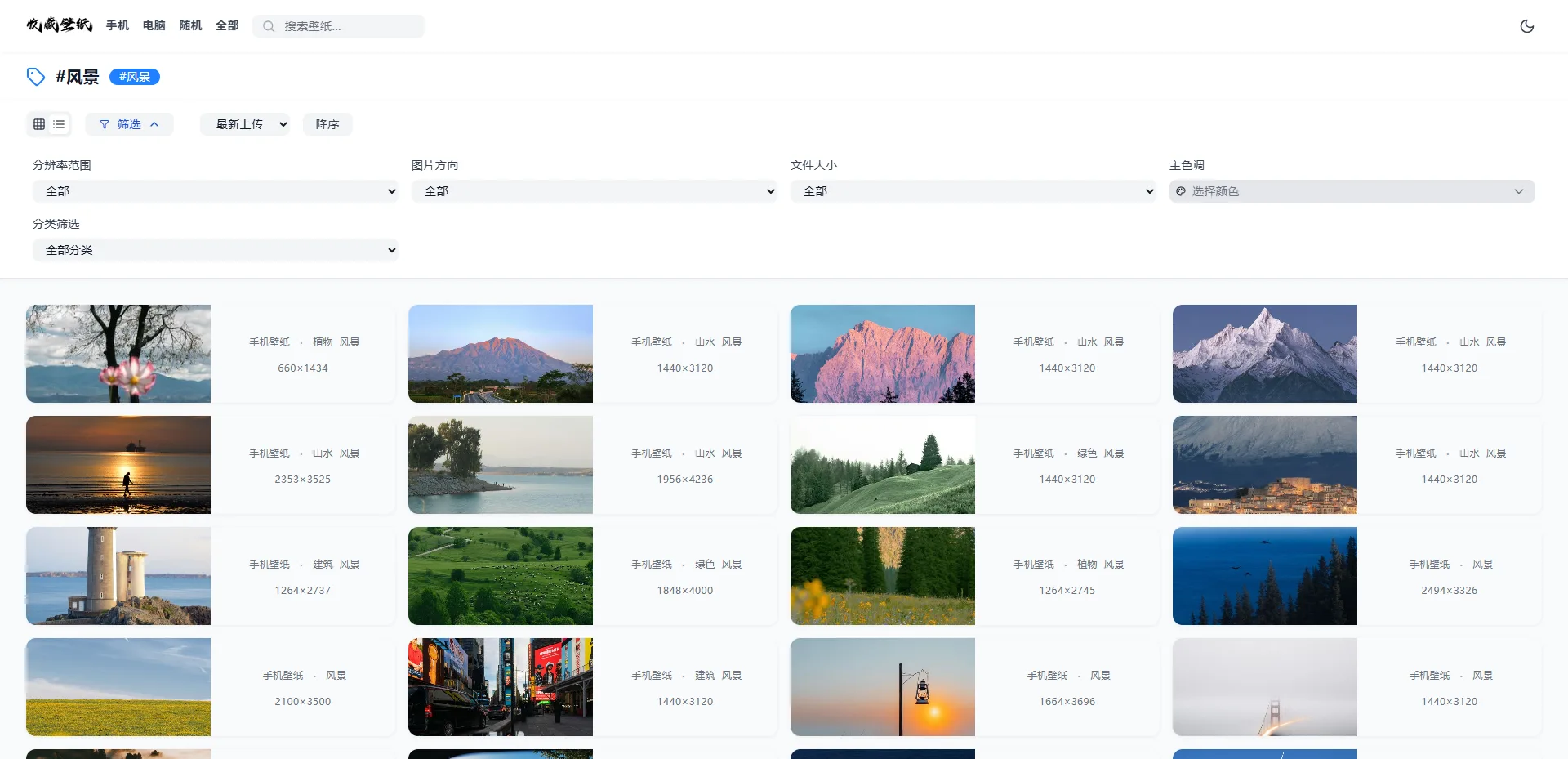Open the 电脑 menu item
The image size is (1568, 759).
[x=154, y=25]
